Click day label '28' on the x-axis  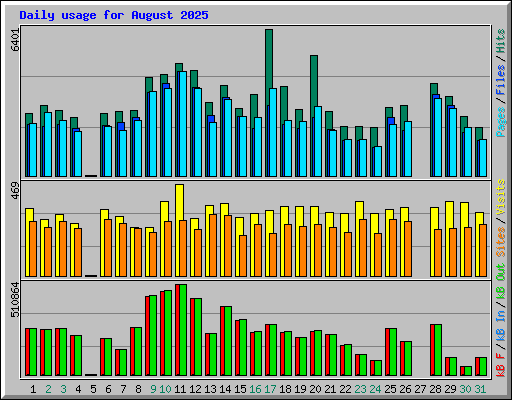[x=435, y=389]
